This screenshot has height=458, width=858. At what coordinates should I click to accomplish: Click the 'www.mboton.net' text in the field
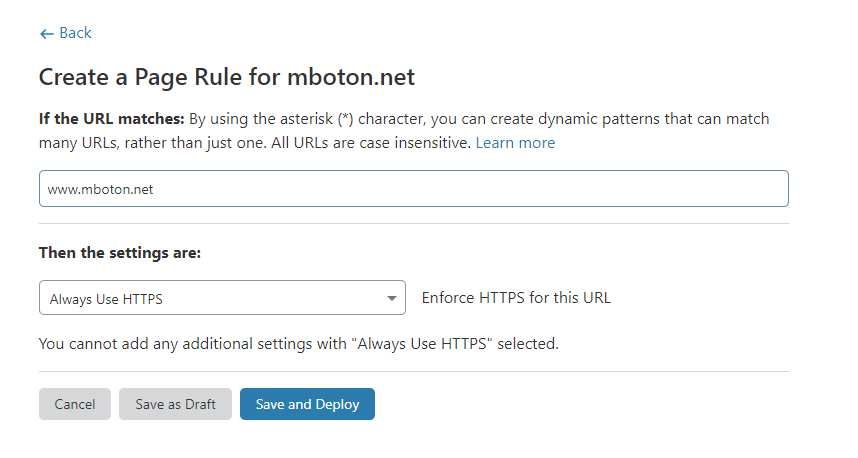[100, 189]
